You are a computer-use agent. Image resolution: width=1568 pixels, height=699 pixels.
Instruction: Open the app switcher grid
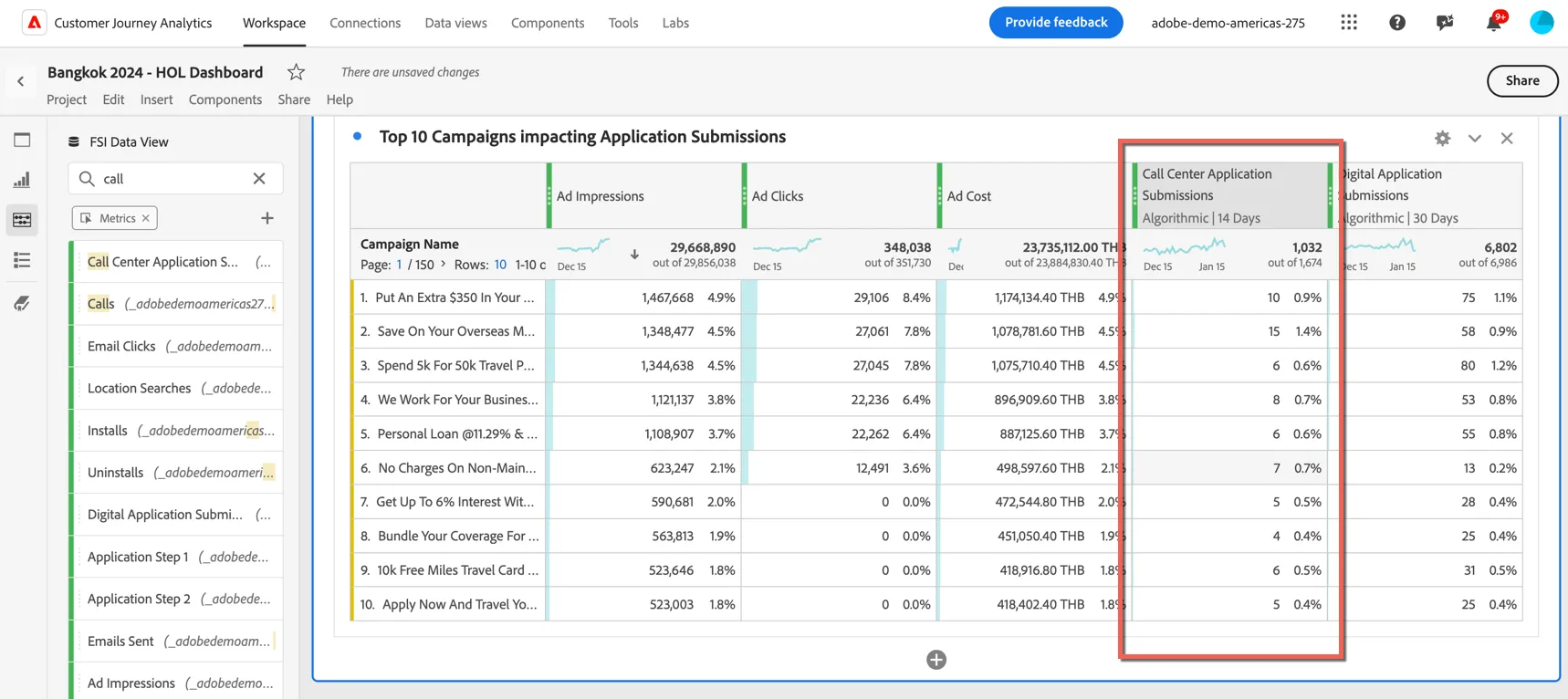[x=1349, y=23]
